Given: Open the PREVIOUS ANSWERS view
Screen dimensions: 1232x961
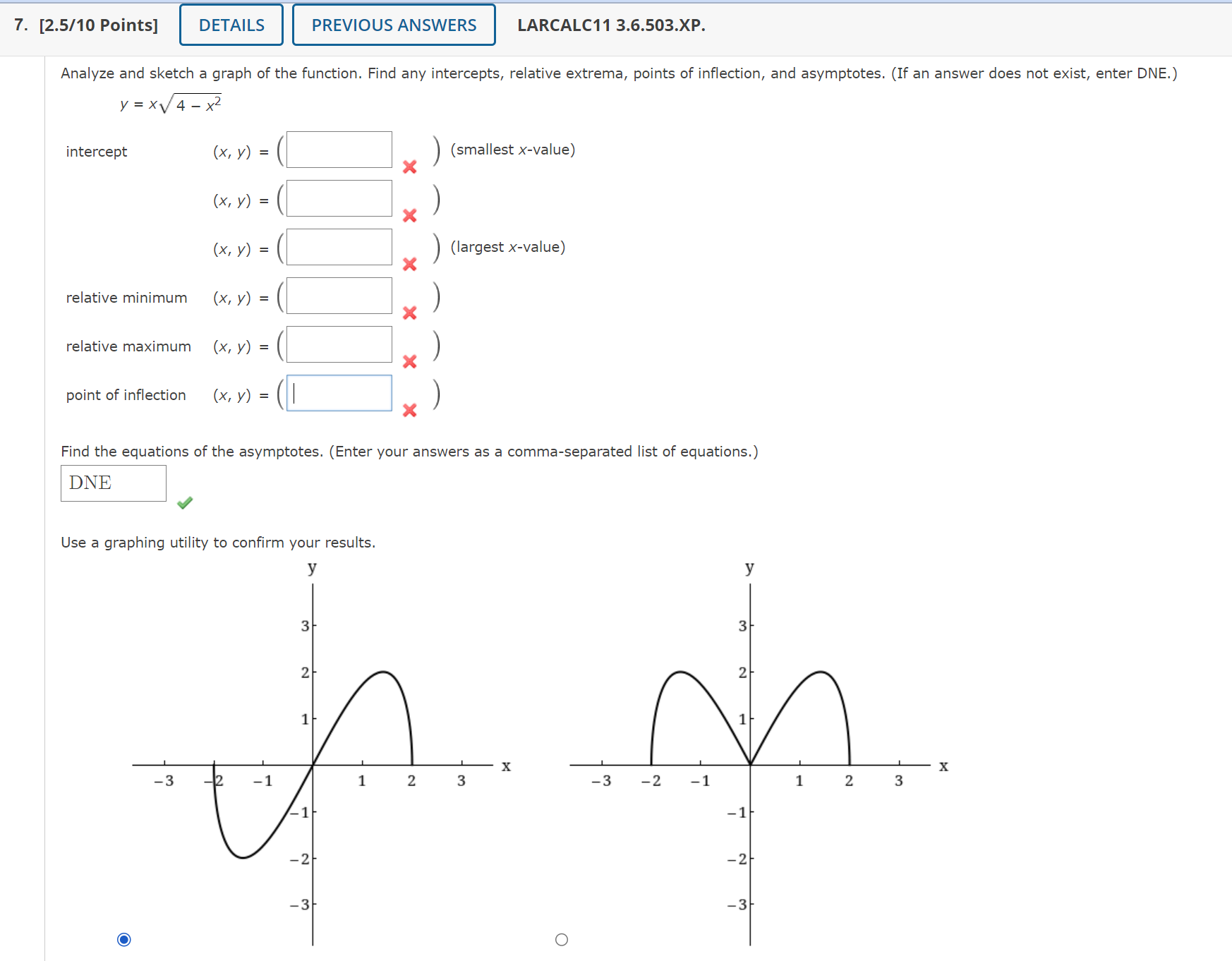Looking at the screenshot, I should [393, 25].
